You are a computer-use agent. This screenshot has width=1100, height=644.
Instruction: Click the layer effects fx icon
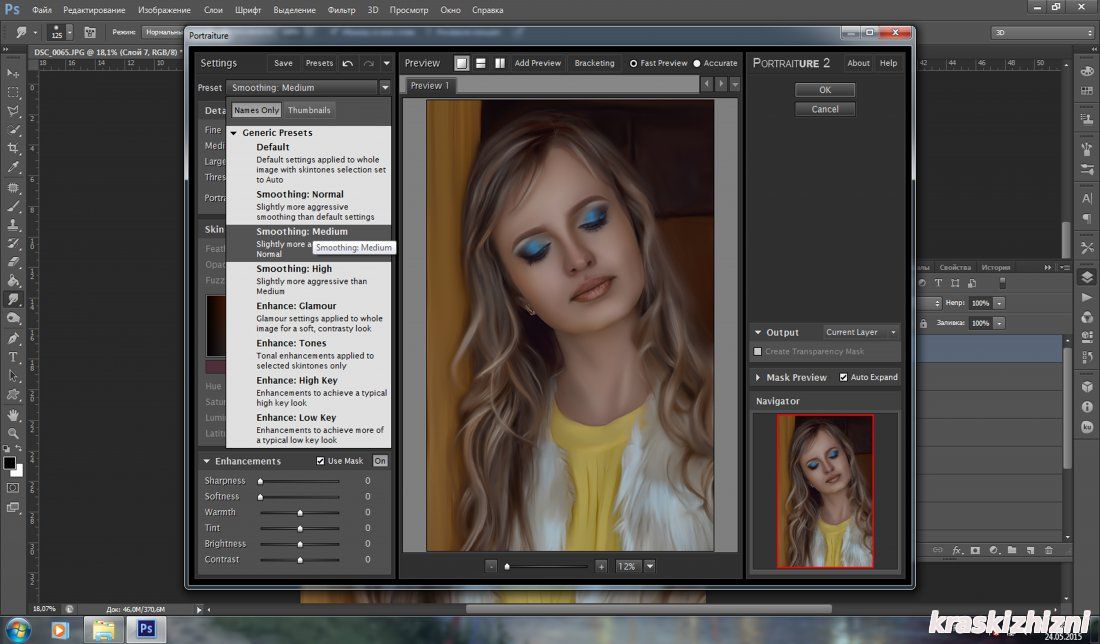pyautogui.click(x=957, y=551)
